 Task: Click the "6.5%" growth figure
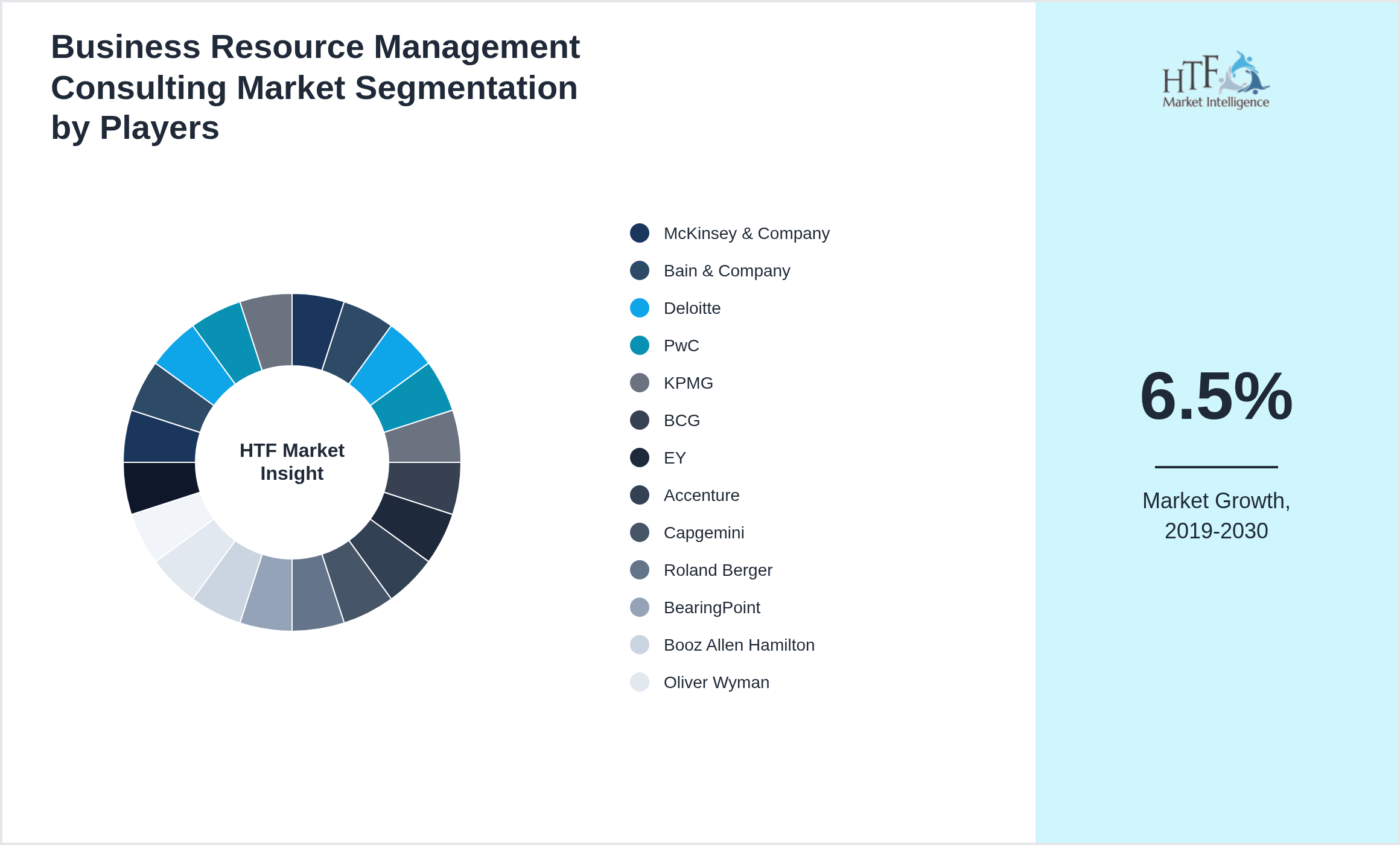point(1216,396)
